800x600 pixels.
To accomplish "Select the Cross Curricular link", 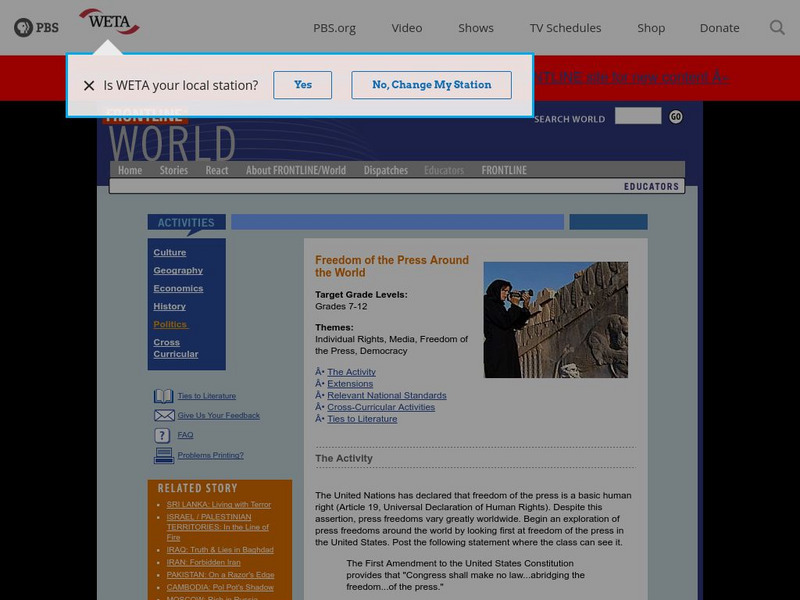I will (176, 348).
